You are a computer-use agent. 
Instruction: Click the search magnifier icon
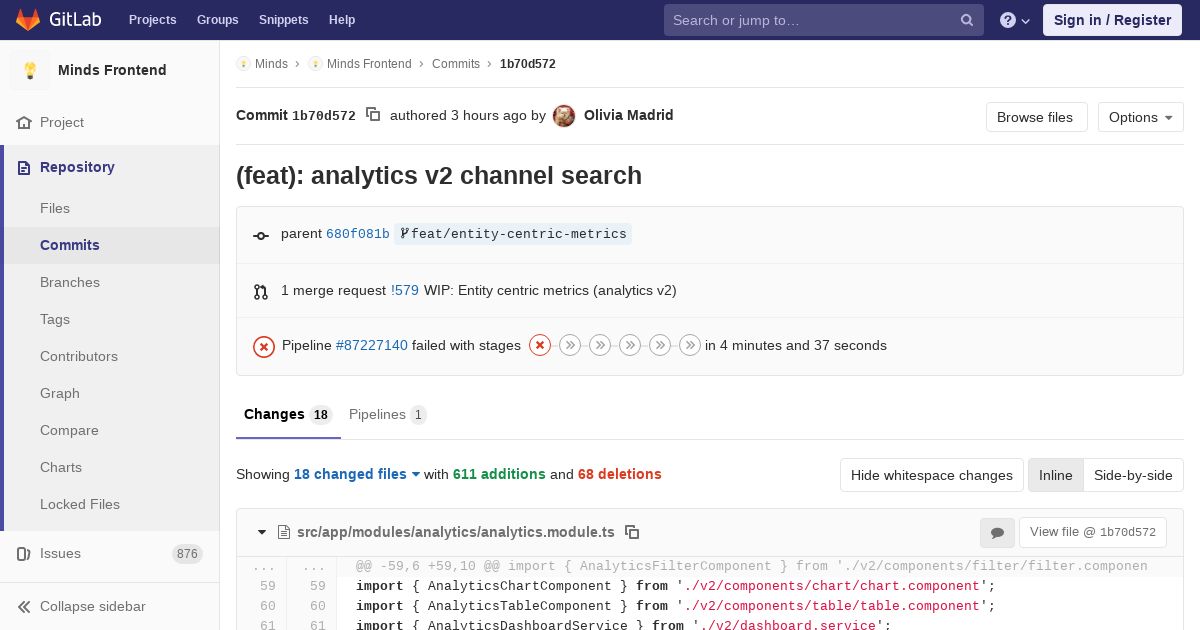click(967, 20)
